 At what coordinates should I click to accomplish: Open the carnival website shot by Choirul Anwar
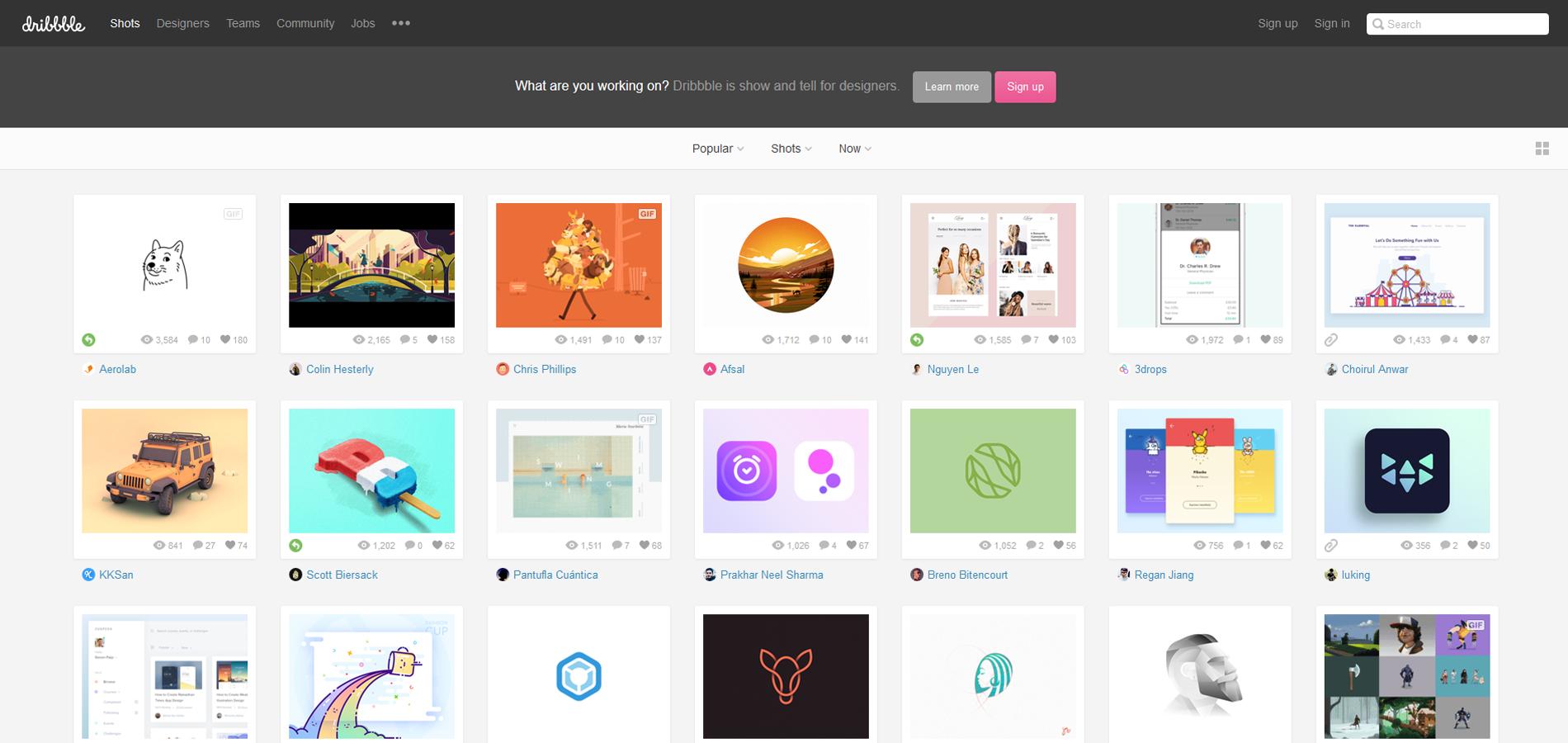click(x=1408, y=265)
